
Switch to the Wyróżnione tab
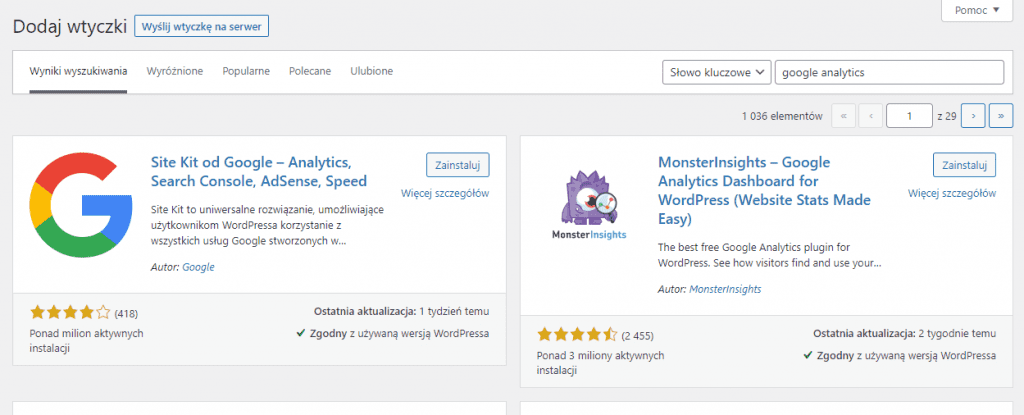(175, 71)
